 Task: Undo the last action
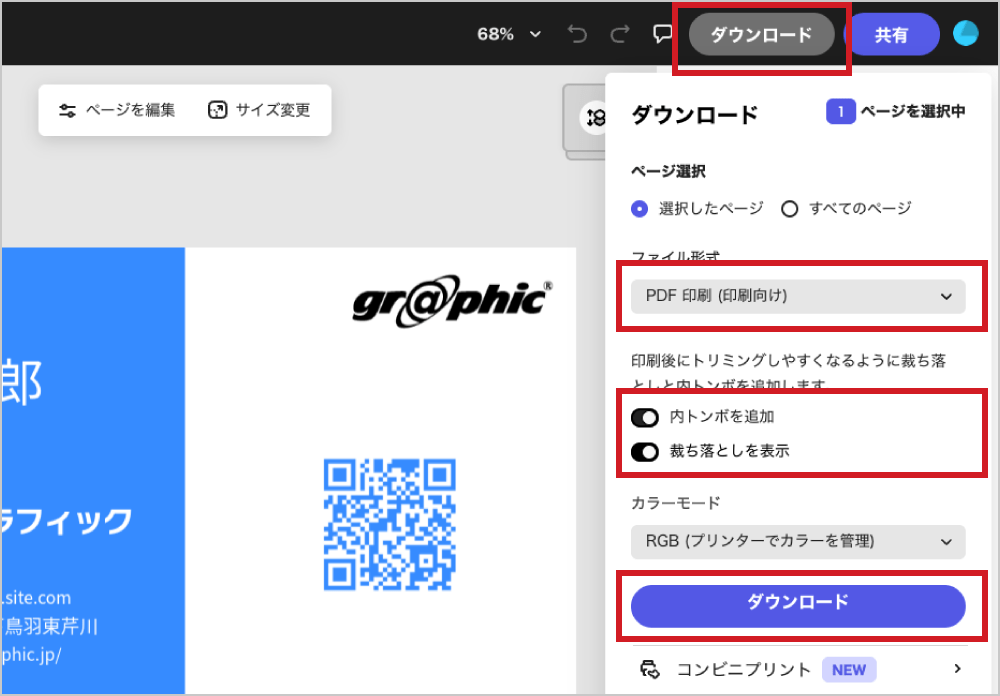pyautogui.click(x=577, y=33)
